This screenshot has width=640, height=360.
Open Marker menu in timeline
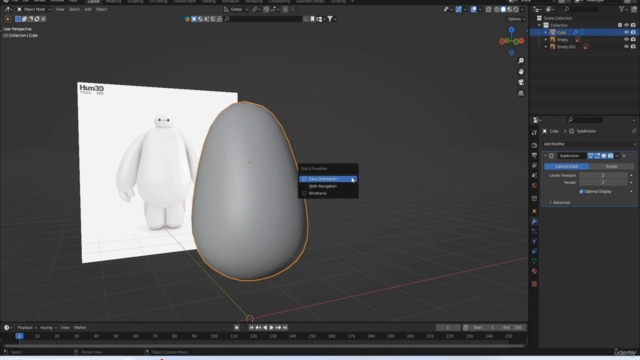80,327
